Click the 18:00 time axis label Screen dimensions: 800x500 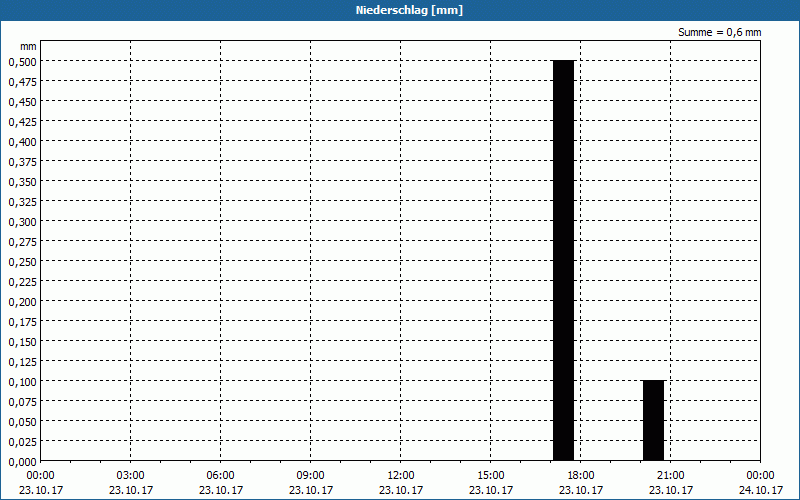[581, 476]
